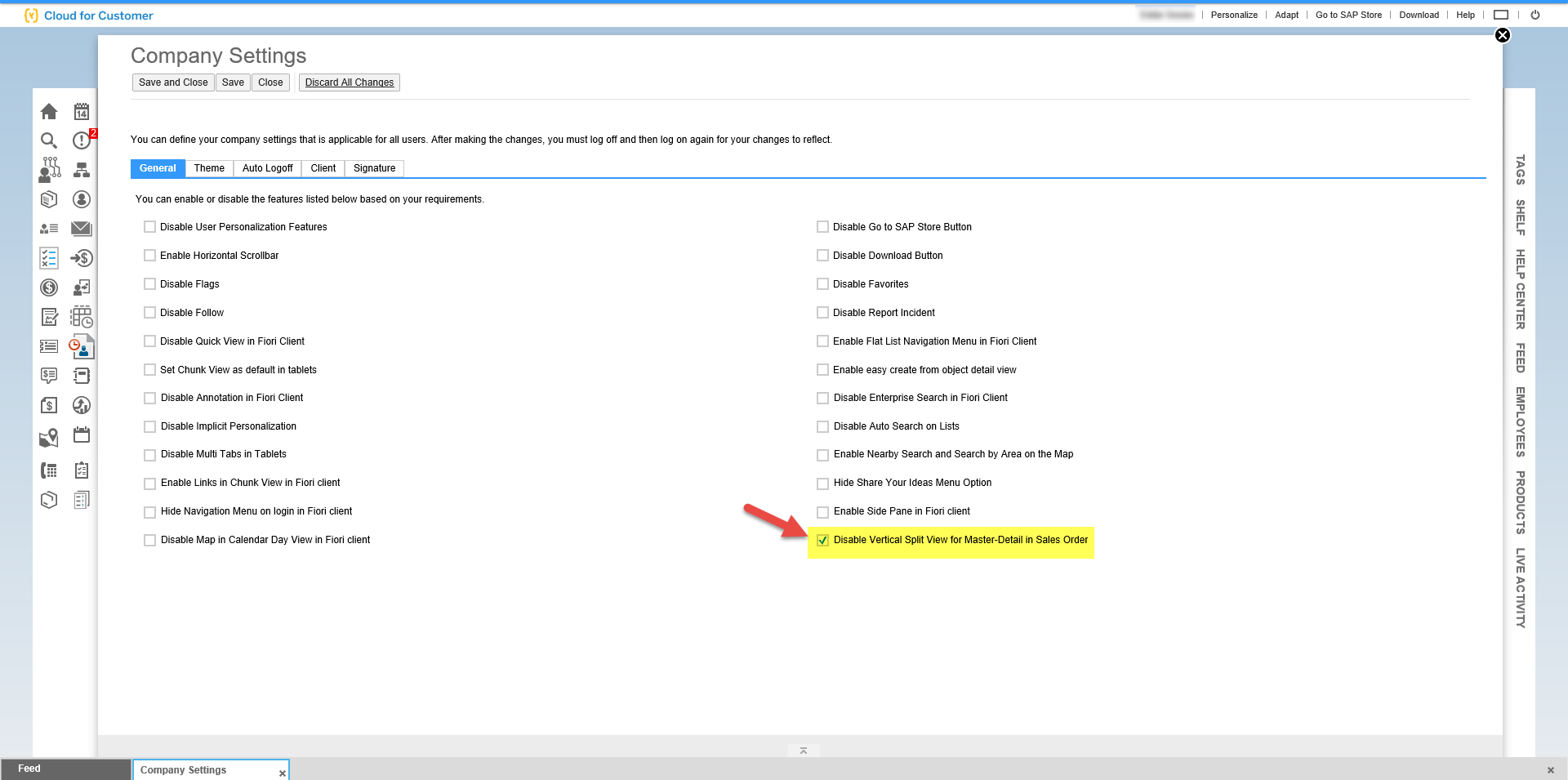This screenshot has width=1568, height=780.
Task: Click the Close button in the toolbar
Action: pyautogui.click(x=270, y=82)
